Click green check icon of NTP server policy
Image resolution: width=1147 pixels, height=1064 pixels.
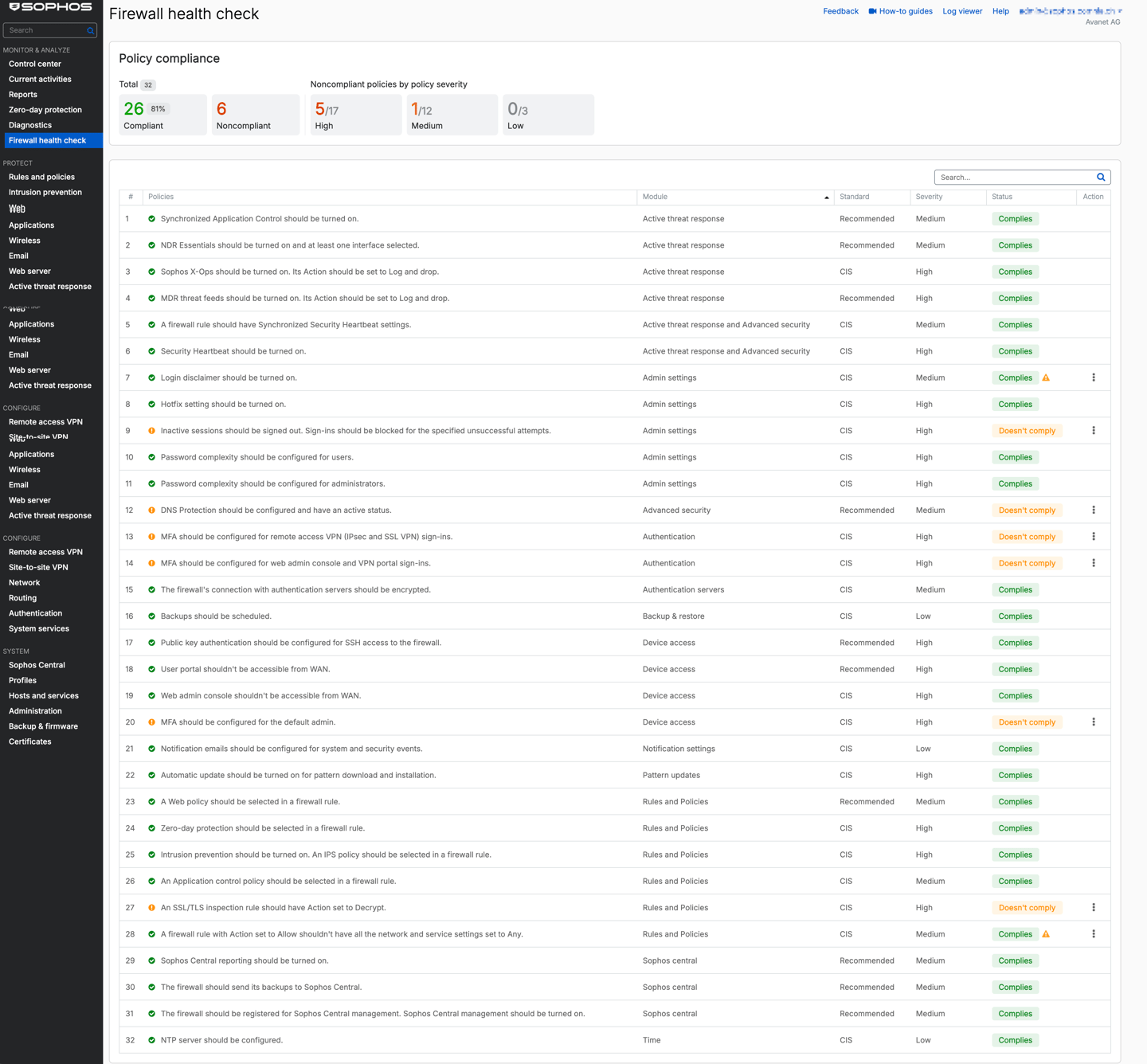point(151,1040)
